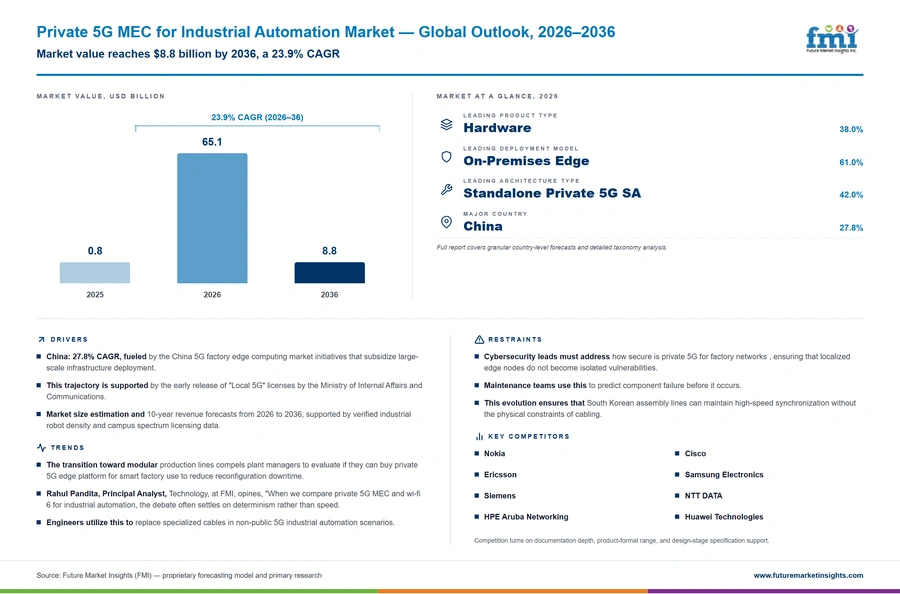Click the shield icon beside On-Premises Edge
The image size is (900, 594).
pos(446,157)
